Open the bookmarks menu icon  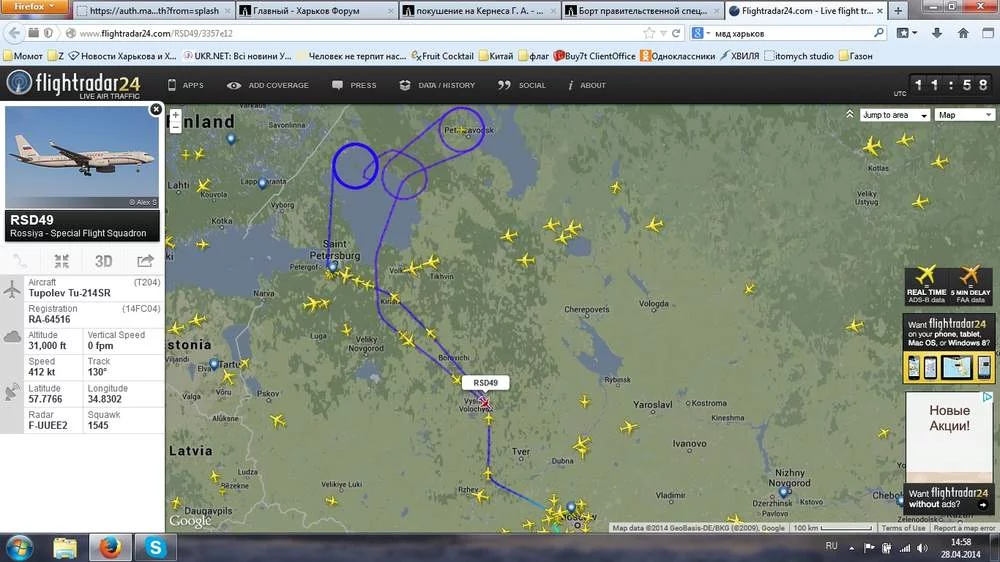(906, 33)
